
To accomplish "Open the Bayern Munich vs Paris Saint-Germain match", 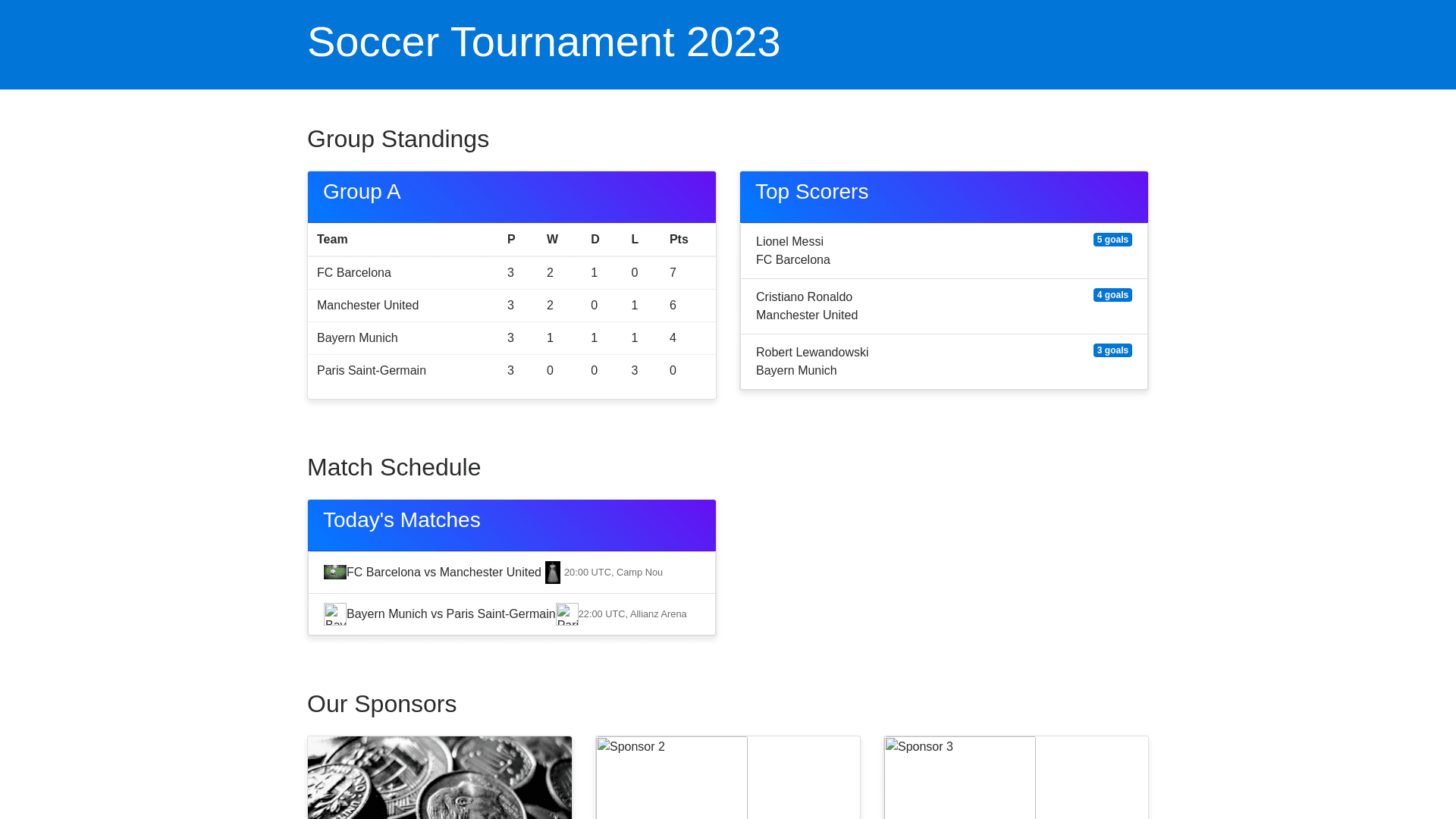I will pyautogui.click(x=450, y=614).
